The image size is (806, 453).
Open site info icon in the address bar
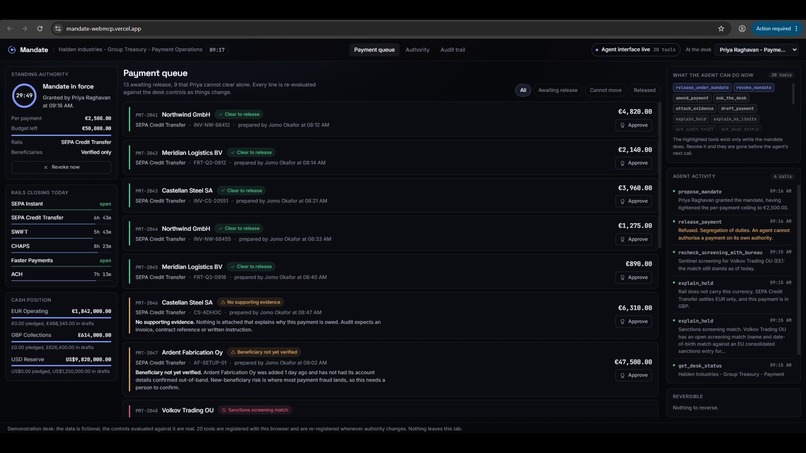[x=58, y=29]
